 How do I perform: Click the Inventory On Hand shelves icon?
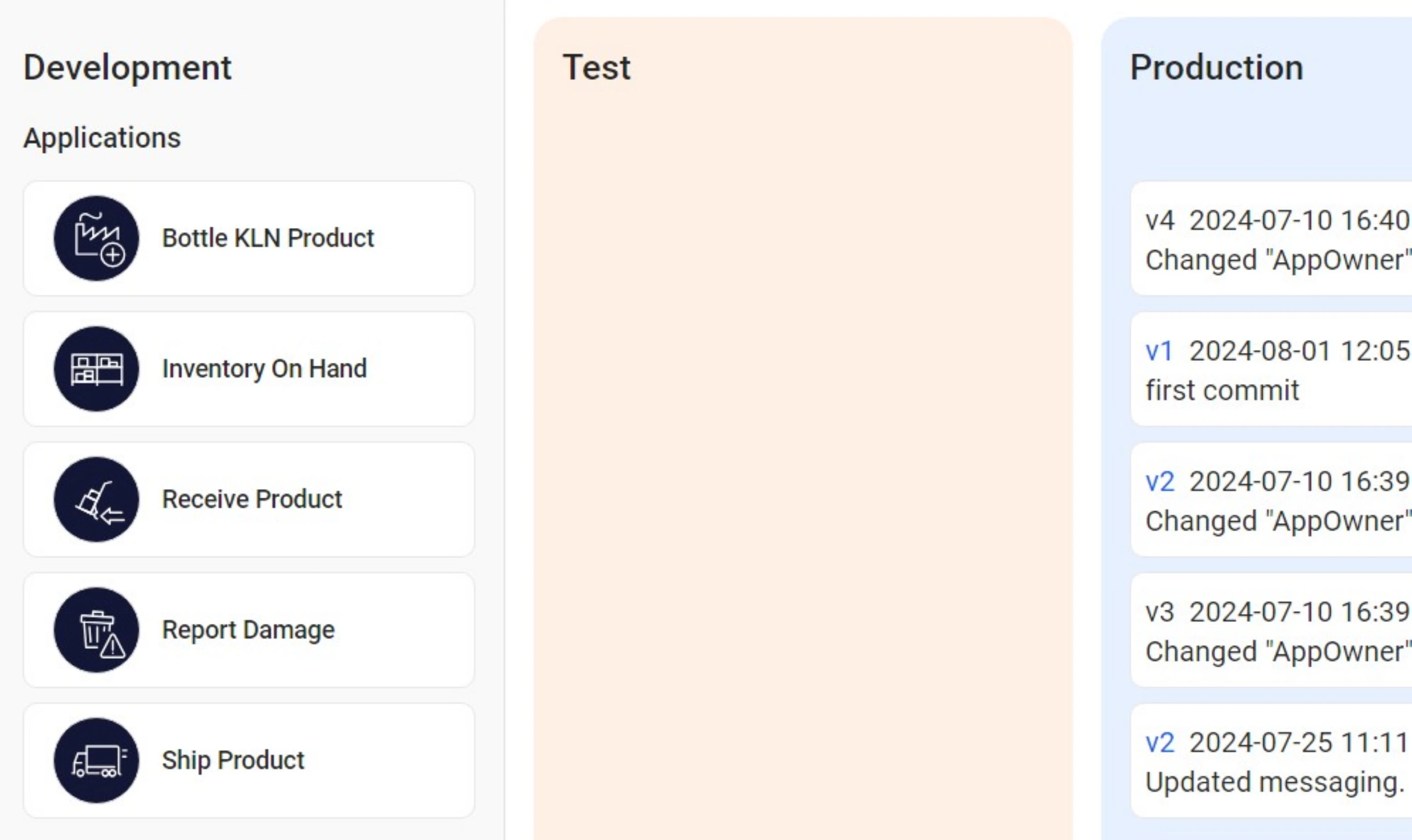pyautogui.click(x=96, y=369)
